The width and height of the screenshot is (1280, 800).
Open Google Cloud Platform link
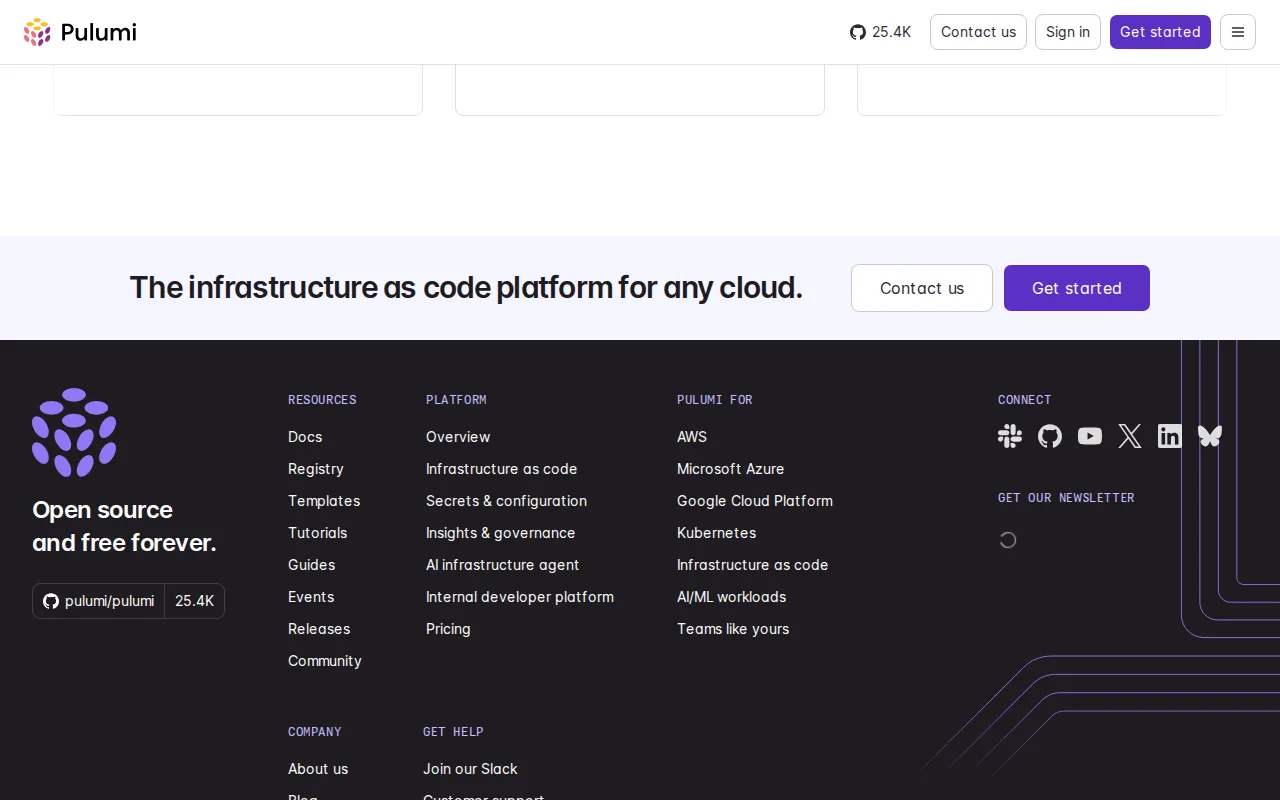pos(755,501)
